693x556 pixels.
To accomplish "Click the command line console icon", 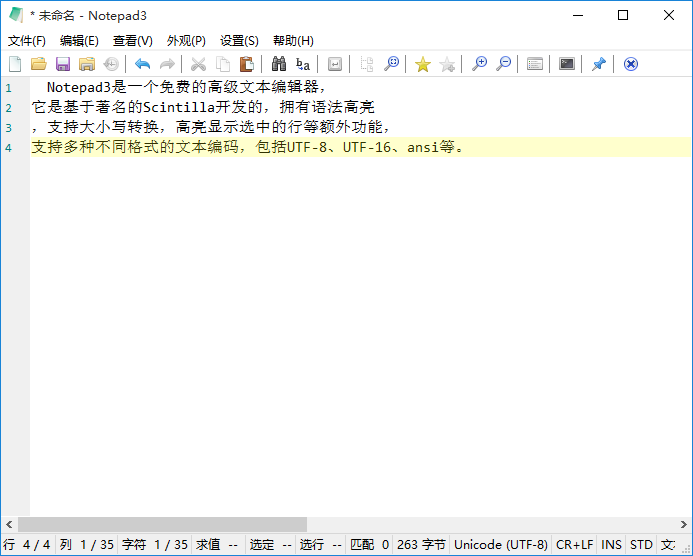I will point(567,64).
